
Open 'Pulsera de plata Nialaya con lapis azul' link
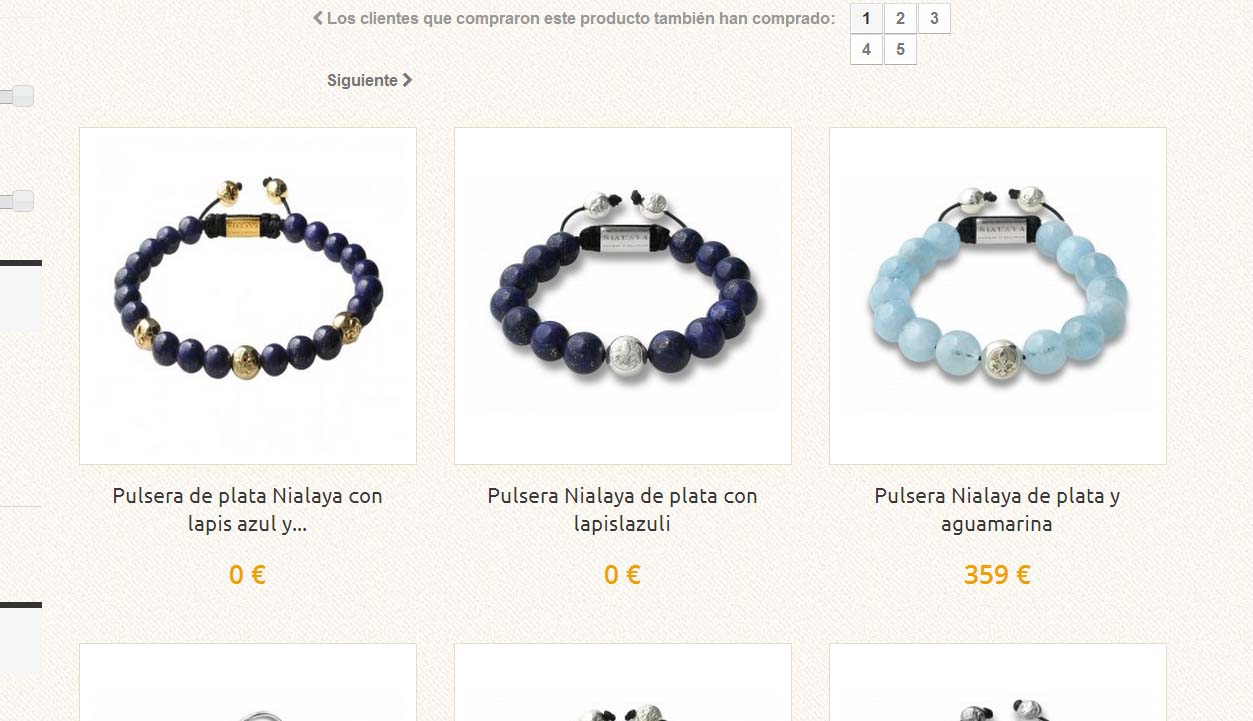(x=248, y=509)
